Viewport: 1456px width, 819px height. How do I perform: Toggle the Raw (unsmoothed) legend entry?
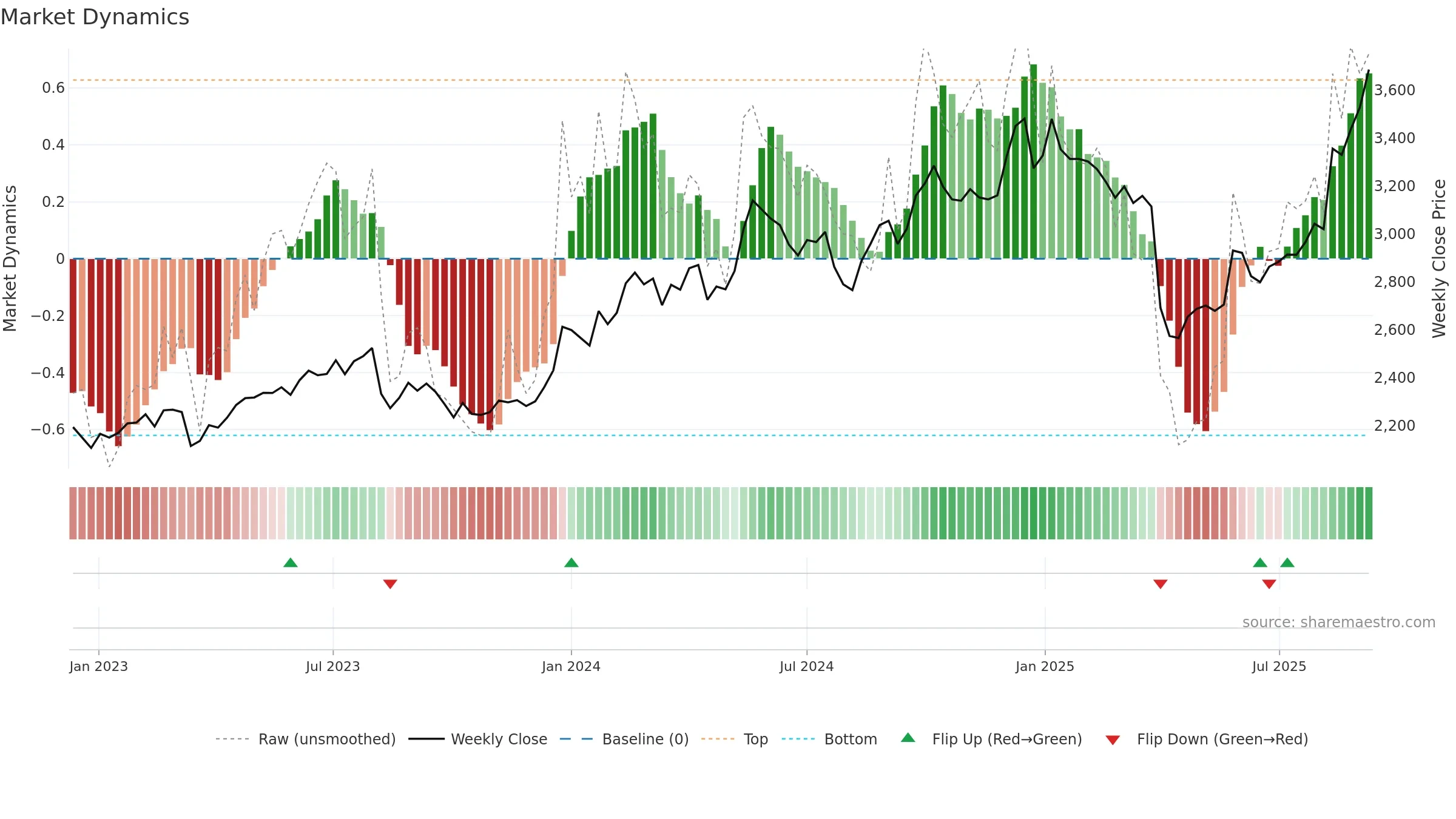305,739
